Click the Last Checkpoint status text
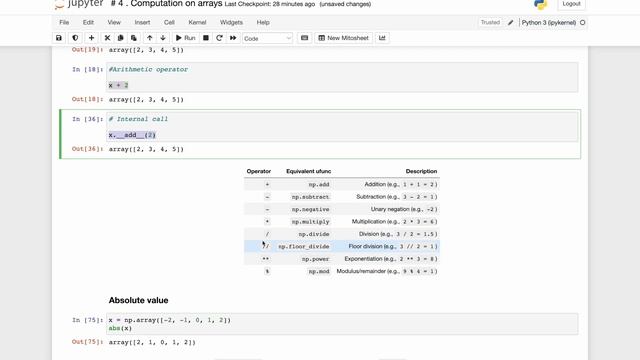 tap(270, 4)
